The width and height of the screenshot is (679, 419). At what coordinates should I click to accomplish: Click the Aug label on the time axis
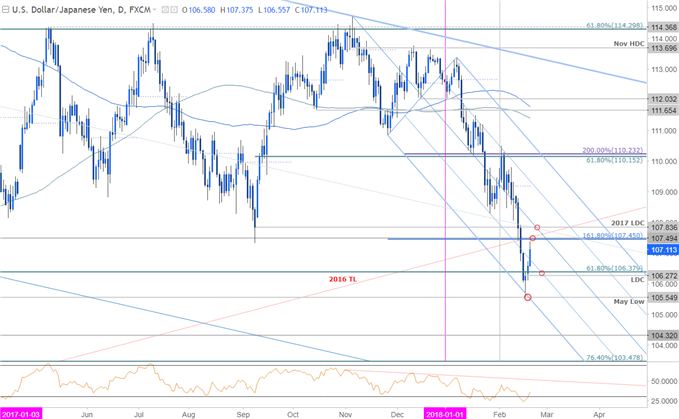pos(189,414)
